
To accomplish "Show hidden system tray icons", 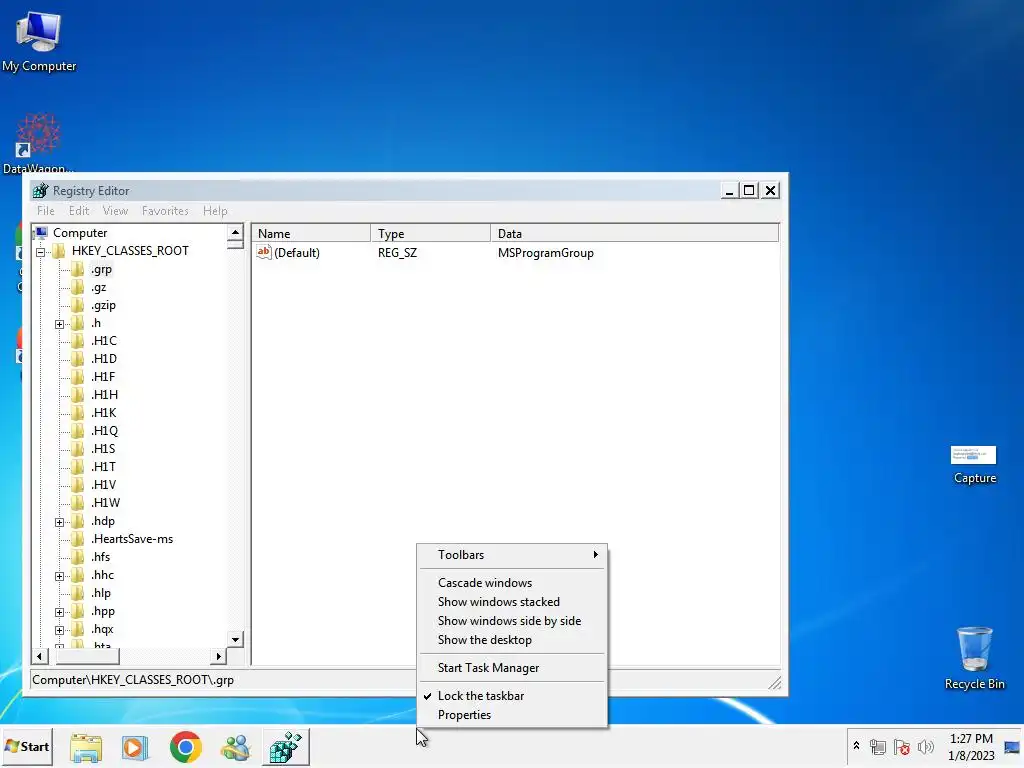I will coord(856,746).
